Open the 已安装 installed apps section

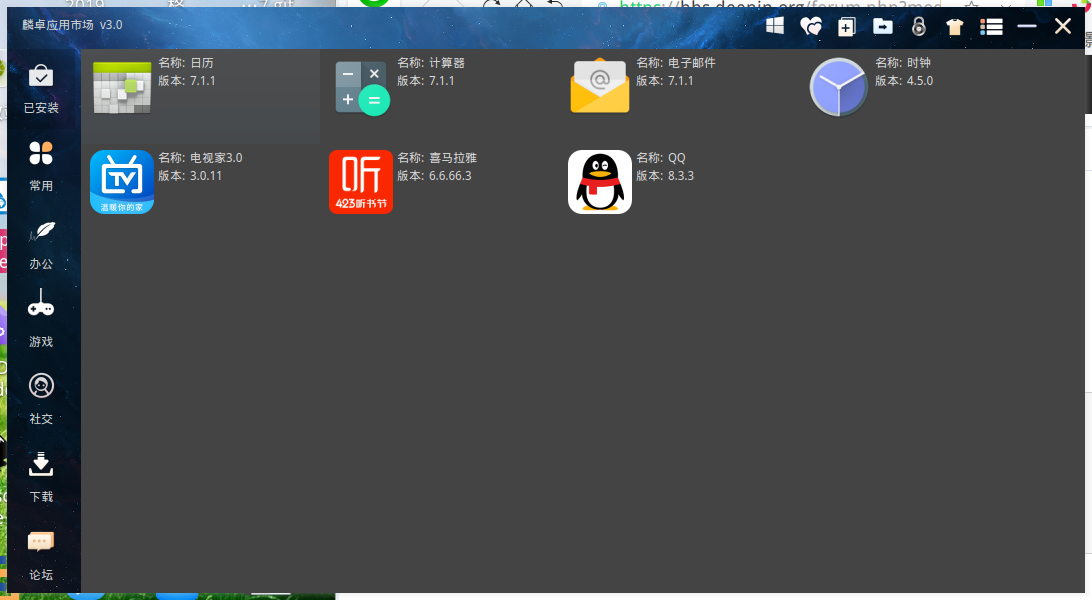point(41,88)
